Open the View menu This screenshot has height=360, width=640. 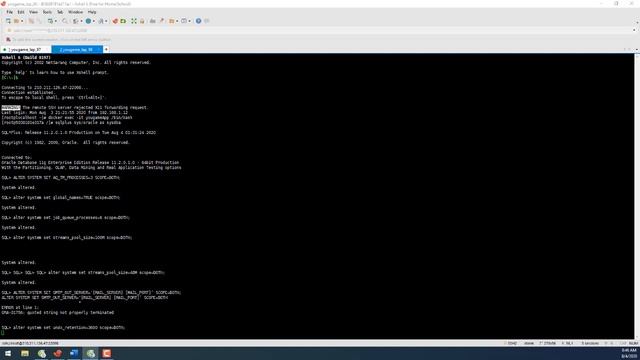[33, 12]
